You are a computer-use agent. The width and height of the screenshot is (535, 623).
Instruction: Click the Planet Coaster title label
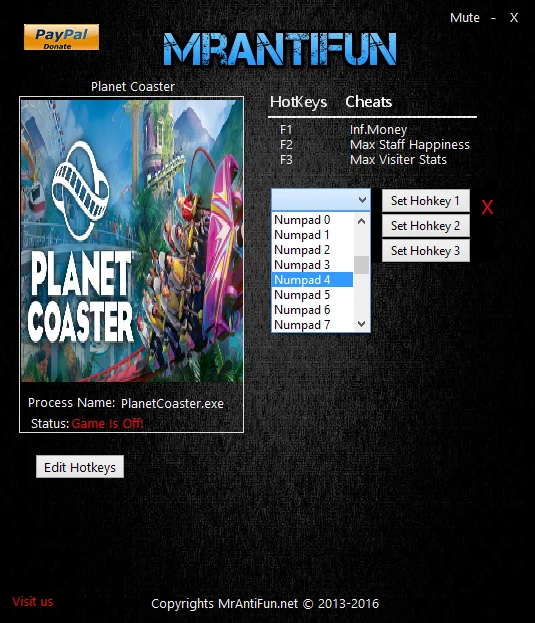[x=133, y=87]
